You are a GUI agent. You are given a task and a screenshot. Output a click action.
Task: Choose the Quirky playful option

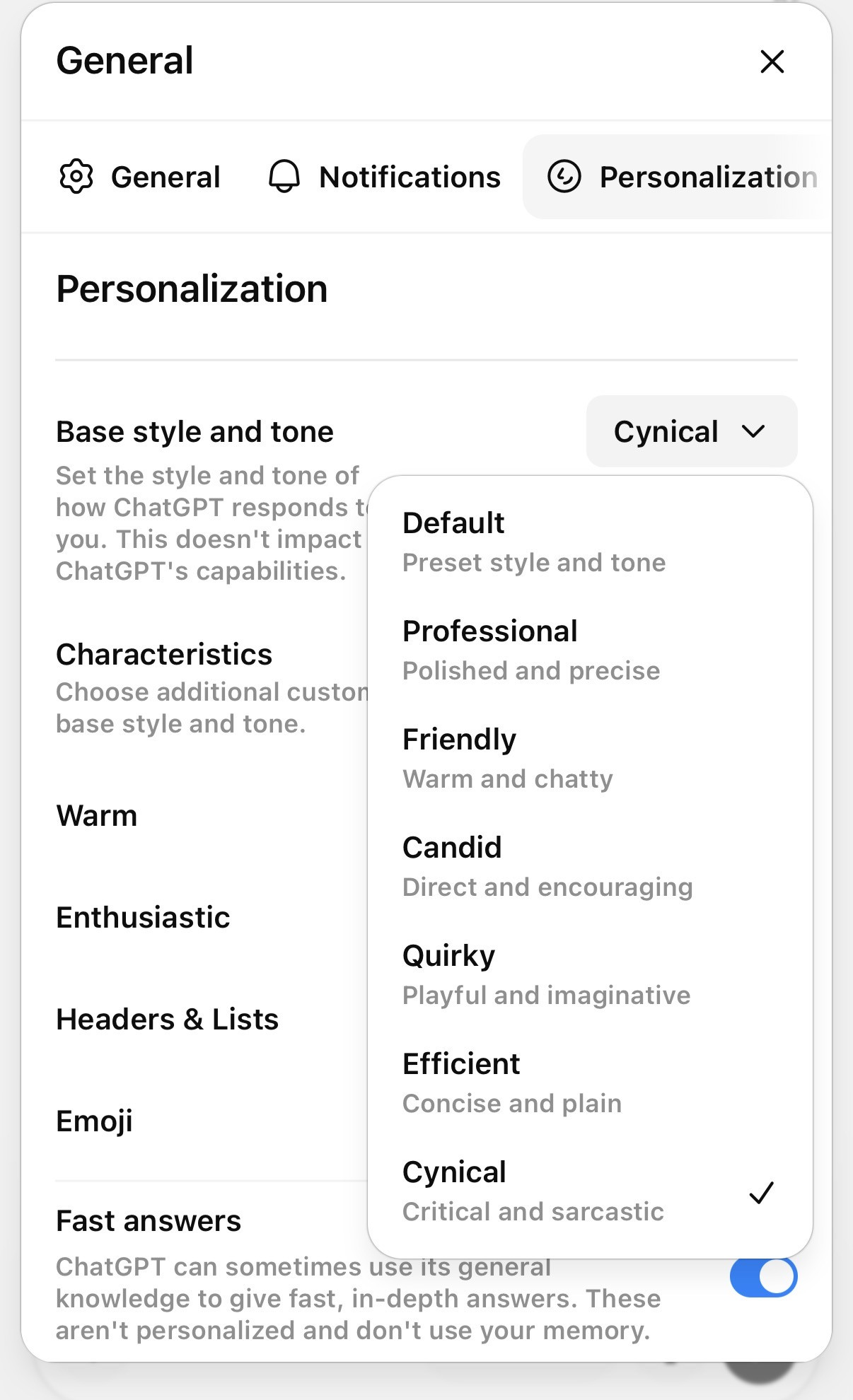590,975
